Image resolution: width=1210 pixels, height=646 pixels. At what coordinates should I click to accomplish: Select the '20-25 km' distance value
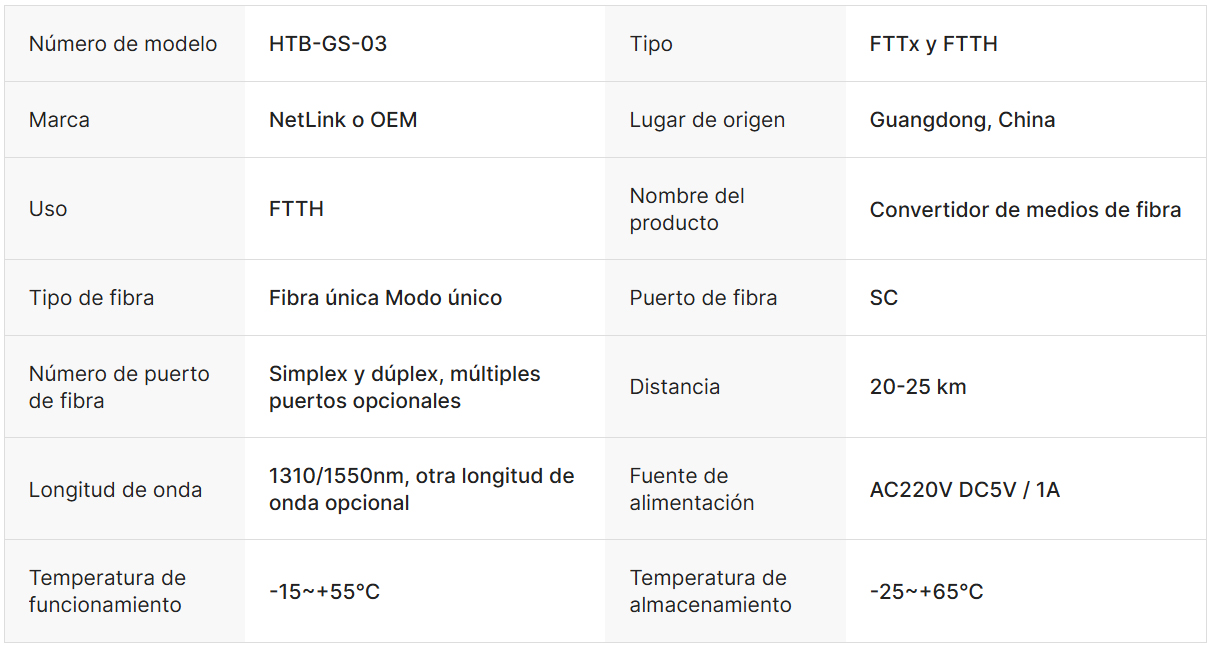(918, 387)
